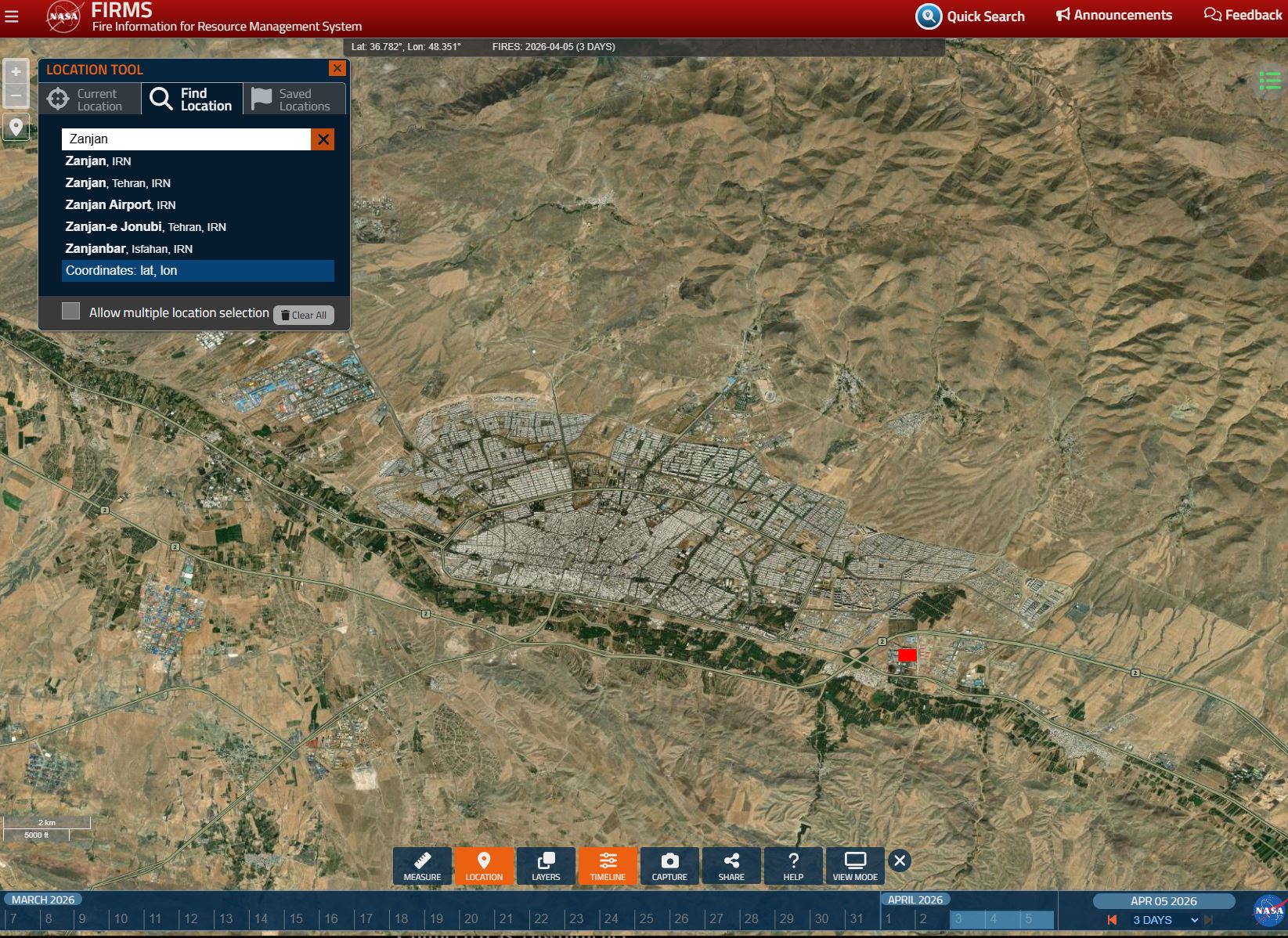
Task: Open the Feedback link
Action: tap(1243, 15)
